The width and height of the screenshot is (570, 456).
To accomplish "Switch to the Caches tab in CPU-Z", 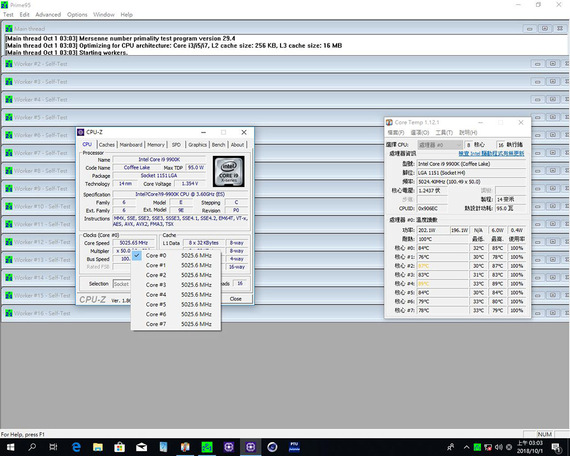I will [x=107, y=145].
